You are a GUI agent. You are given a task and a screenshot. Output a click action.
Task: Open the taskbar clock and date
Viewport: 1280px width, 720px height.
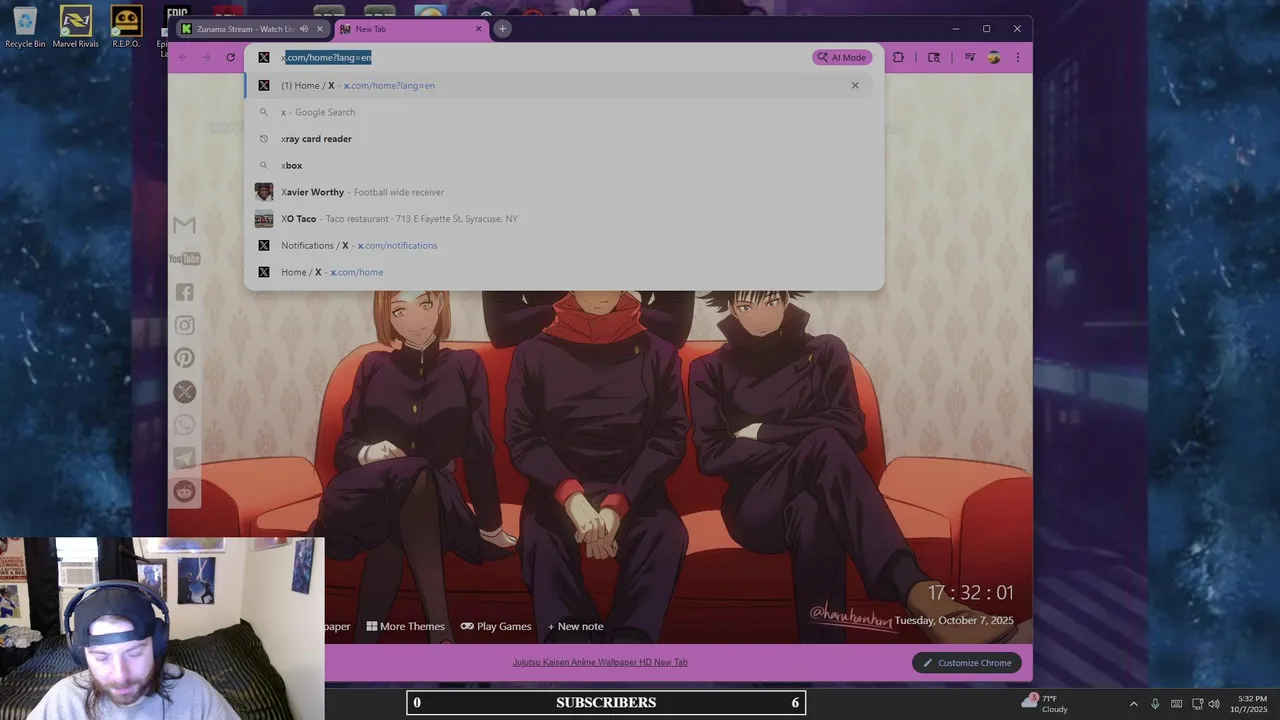pyautogui.click(x=1251, y=704)
